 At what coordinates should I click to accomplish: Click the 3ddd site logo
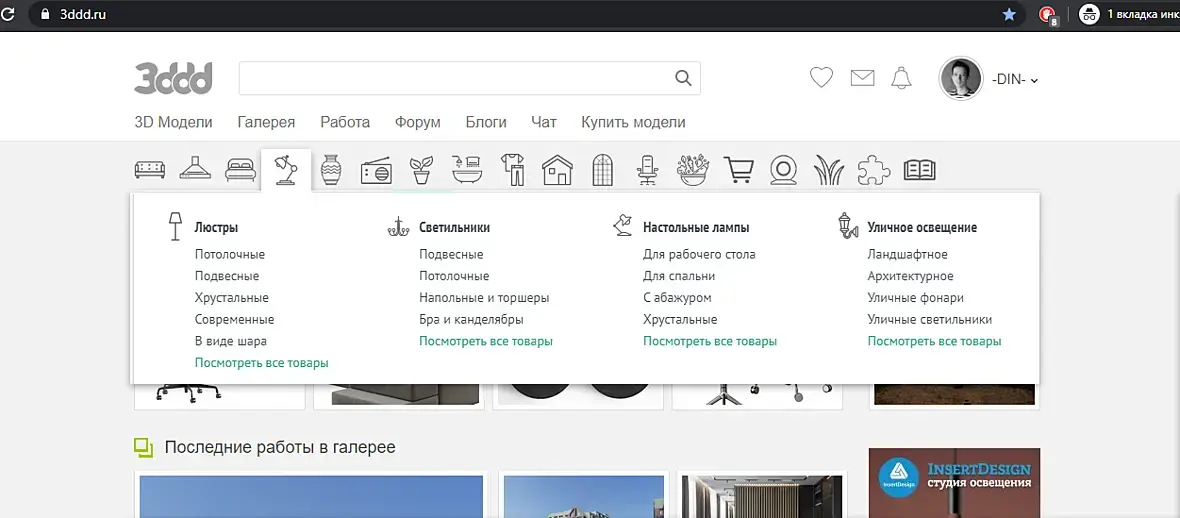click(173, 78)
